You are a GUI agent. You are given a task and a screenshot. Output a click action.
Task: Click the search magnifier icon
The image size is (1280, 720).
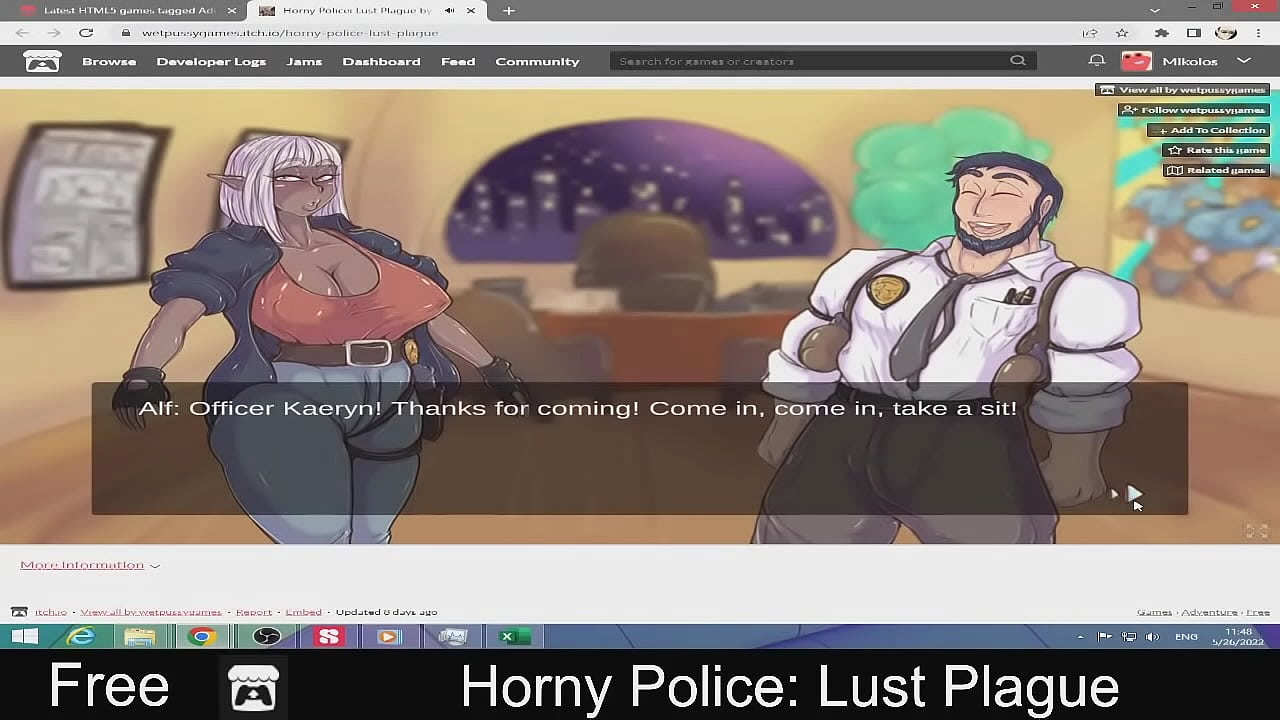click(1018, 61)
